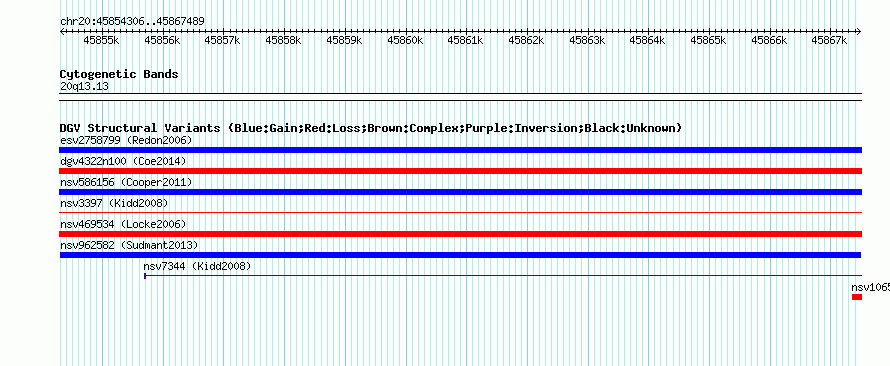Click the 45863k ruler tick label
This screenshot has height=366, width=890.
pyautogui.click(x=587, y=40)
